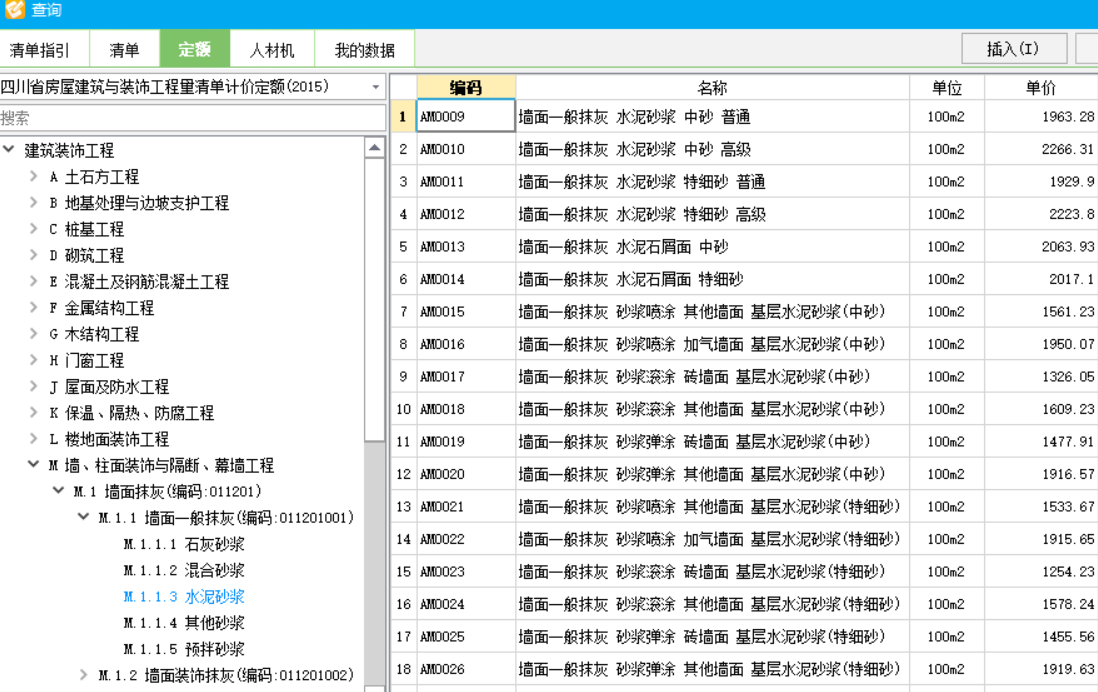This screenshot has width=1098, height=692.
Task: Select M.1.1.1 石灰砂浆 tree item
Action: pos(184,544)
